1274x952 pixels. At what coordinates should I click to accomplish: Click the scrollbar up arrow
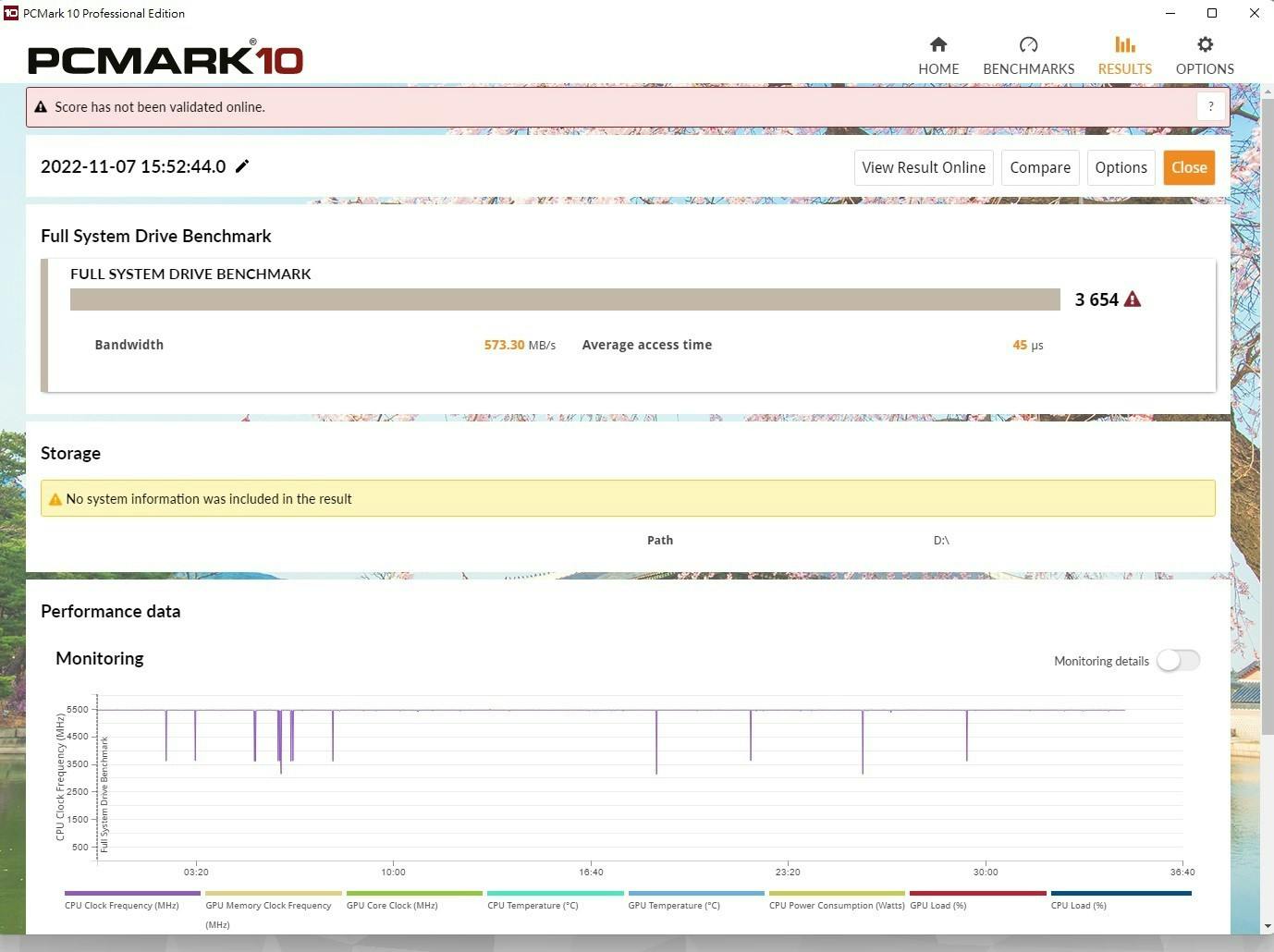point(1268,90)
